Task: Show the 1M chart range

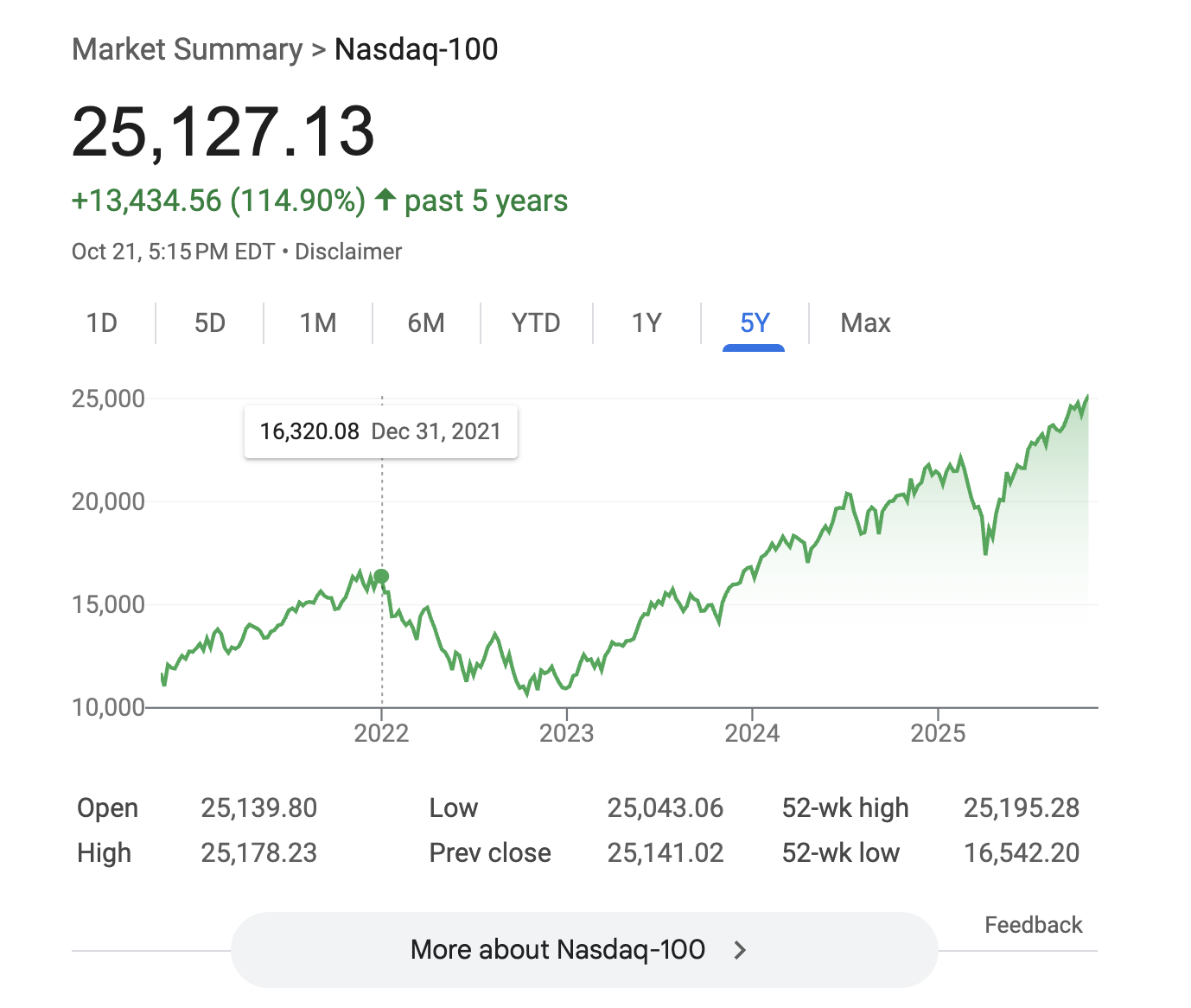Action: [318, 323]
